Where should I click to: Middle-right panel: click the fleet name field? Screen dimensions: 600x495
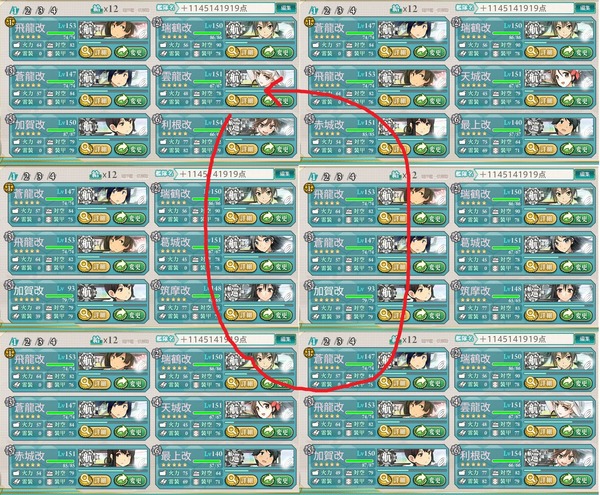(x=526, y=174)
